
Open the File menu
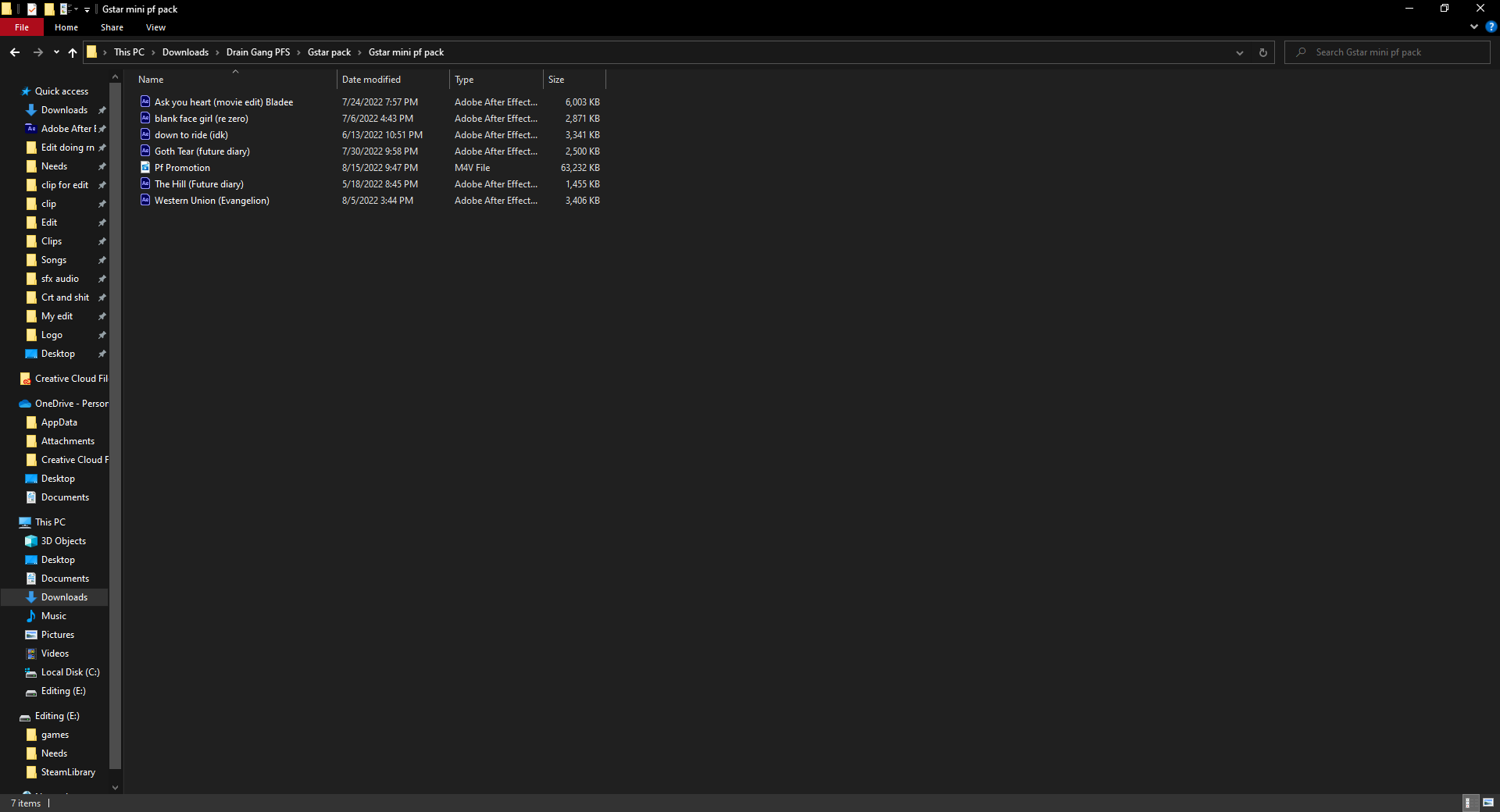pyautogui.click(x=22, y=27)
